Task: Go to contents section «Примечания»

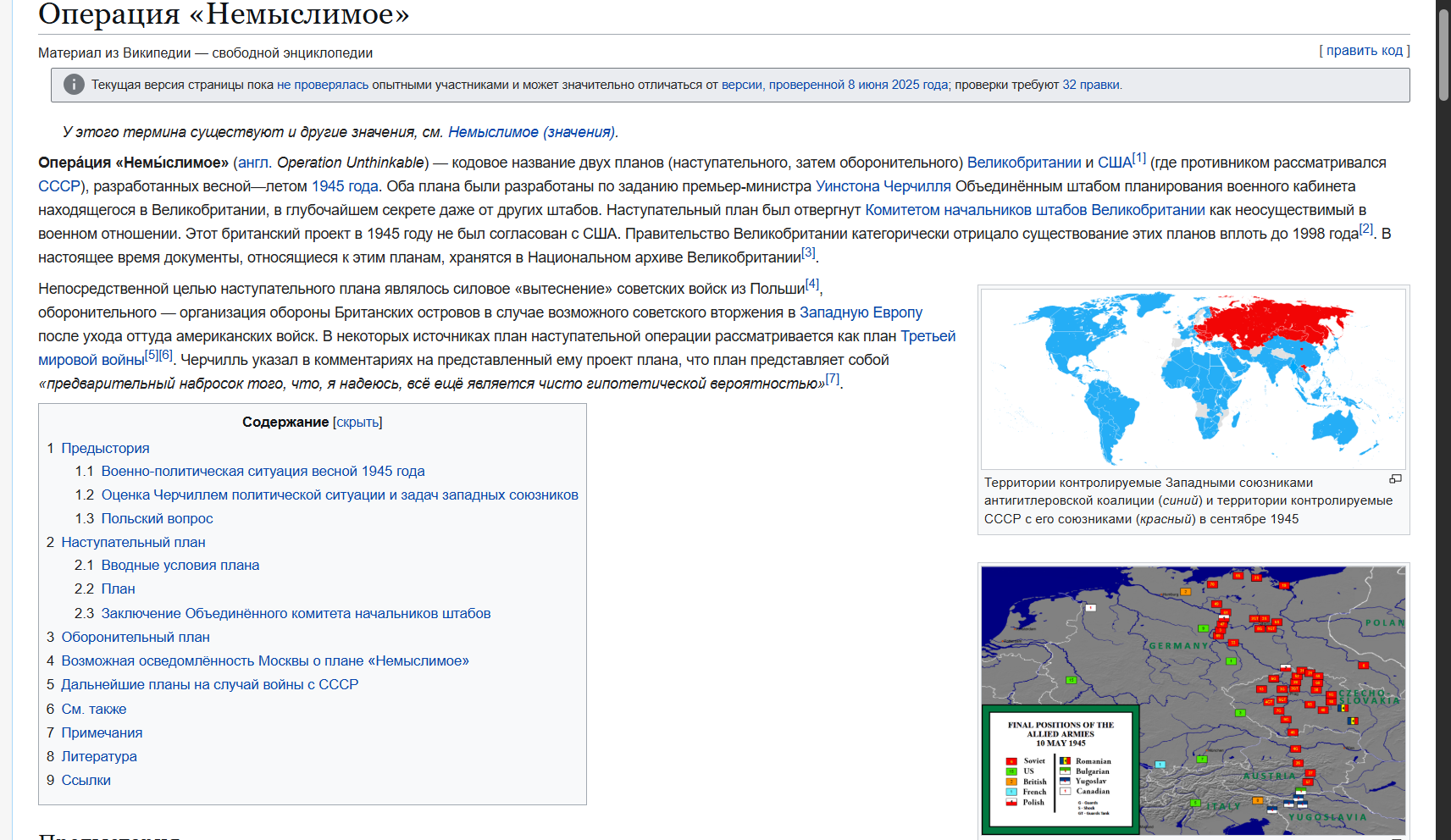Action: click(x=102, y=733)
